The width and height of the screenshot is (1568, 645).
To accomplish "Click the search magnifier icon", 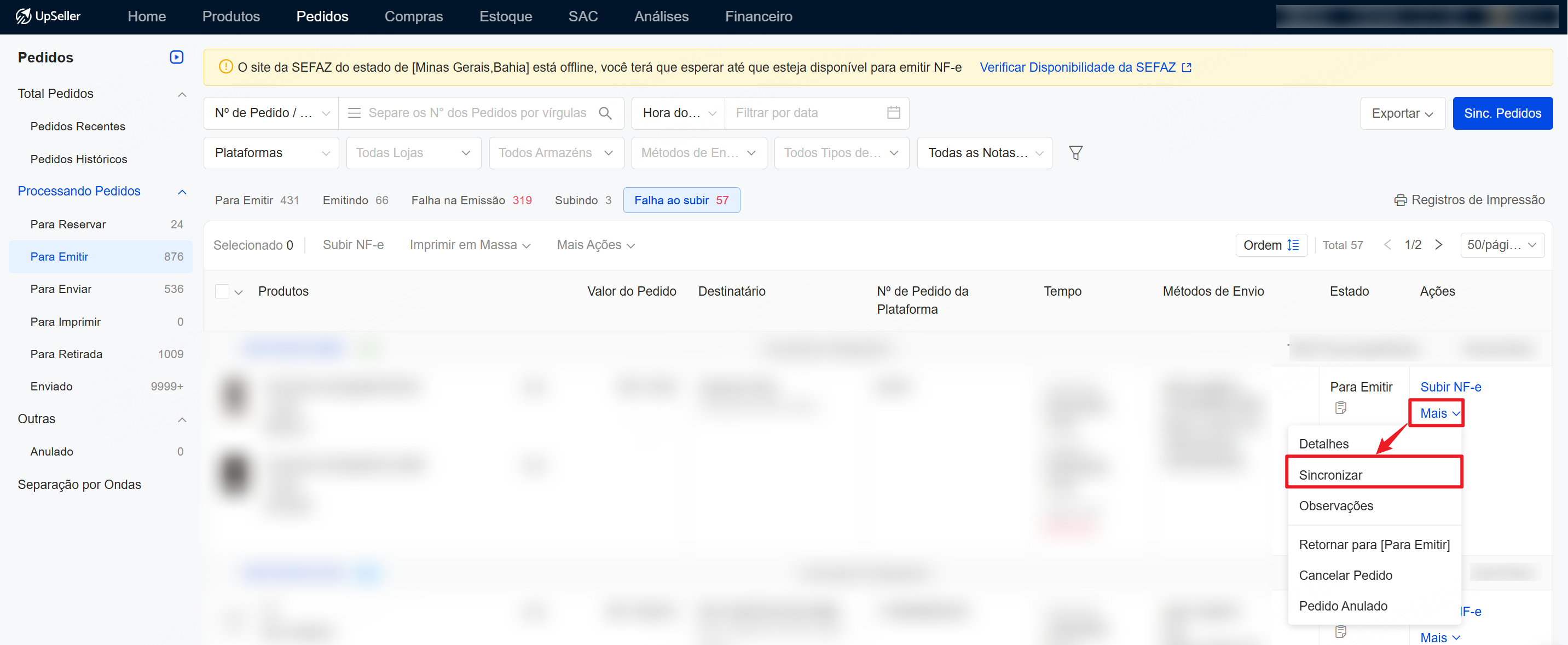I will [x=605, y=113].
